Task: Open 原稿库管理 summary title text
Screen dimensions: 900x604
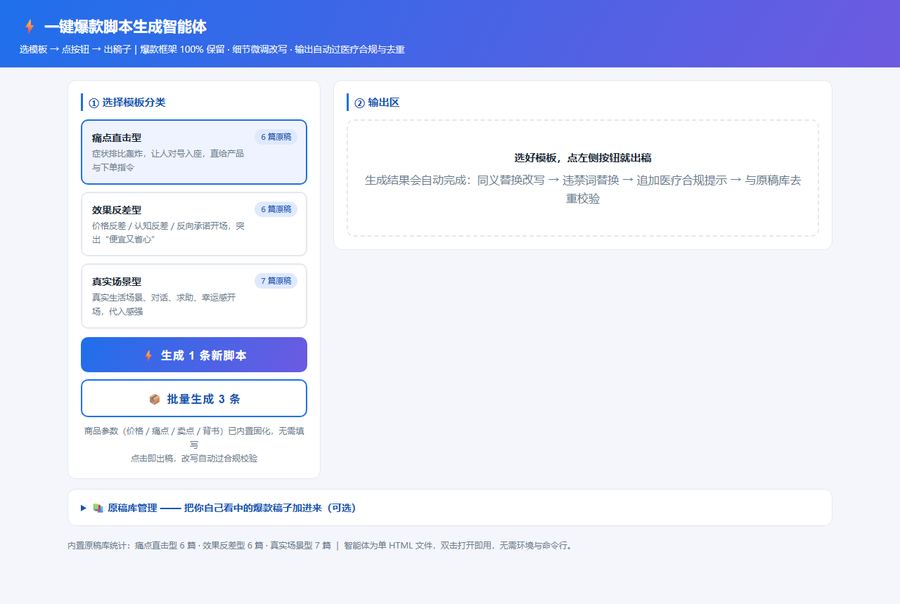Action: pos(231,508)
